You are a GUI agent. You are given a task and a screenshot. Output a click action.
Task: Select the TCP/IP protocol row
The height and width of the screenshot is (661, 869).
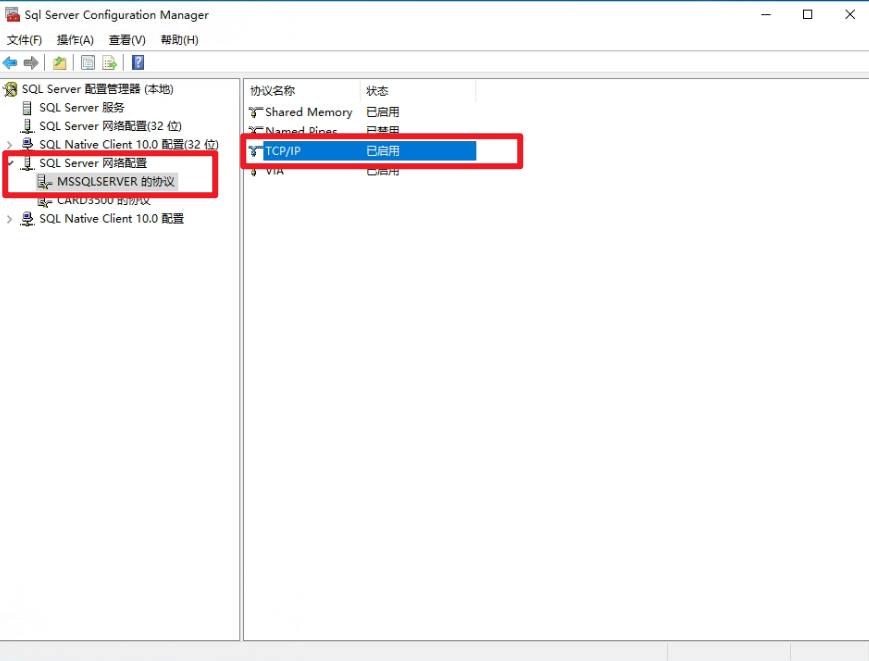pos(361,151)
